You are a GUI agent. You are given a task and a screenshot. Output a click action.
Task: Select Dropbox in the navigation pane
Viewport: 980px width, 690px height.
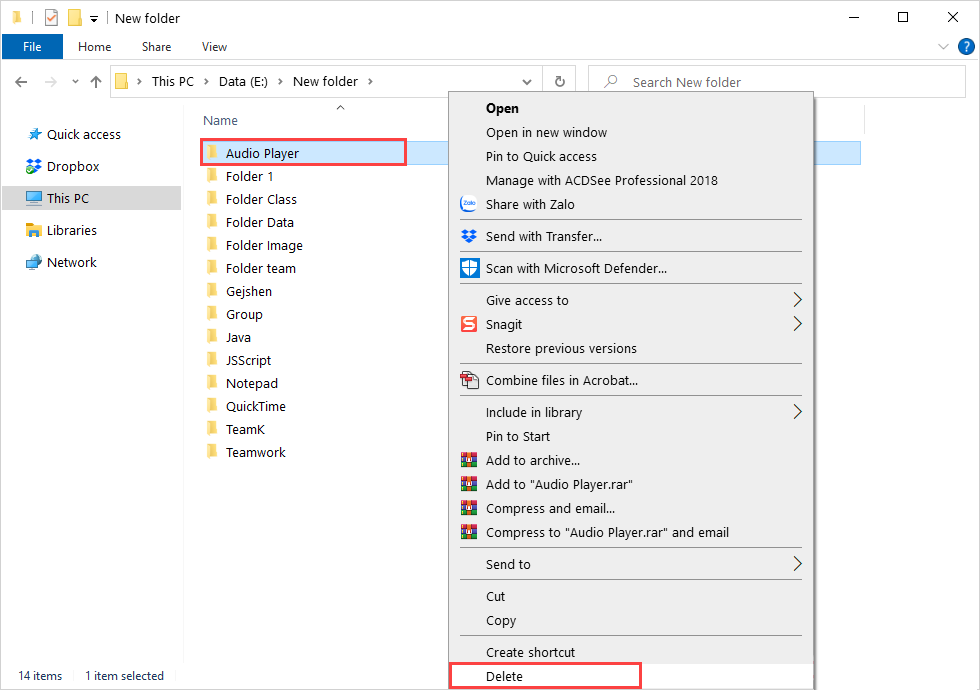click(72, 166)
